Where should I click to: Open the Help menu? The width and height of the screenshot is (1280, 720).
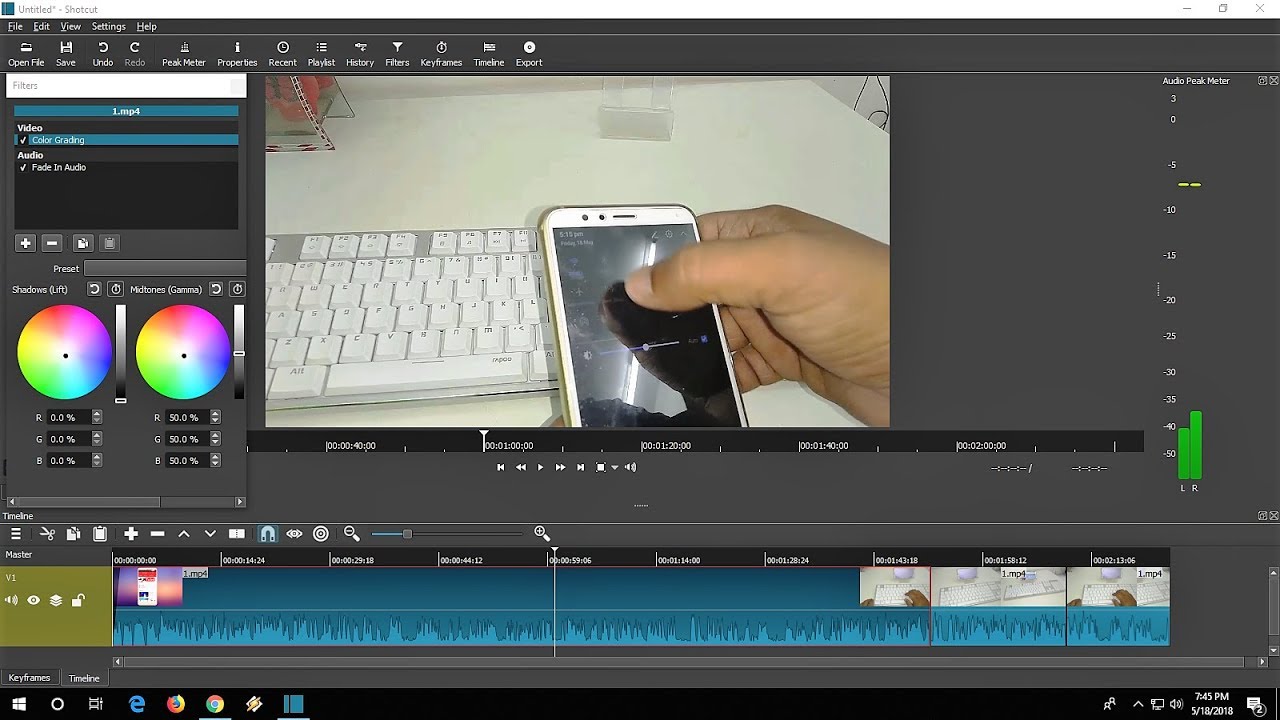(x=146, y=27)
